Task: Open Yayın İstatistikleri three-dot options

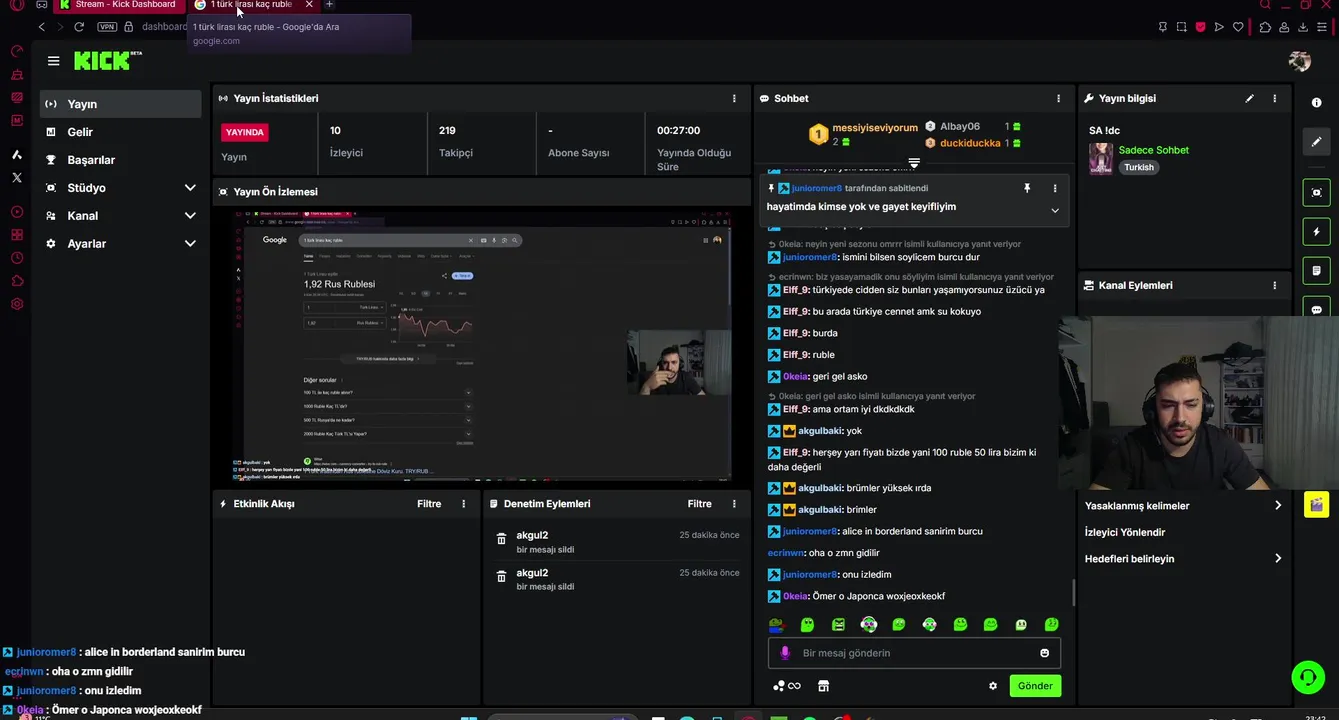Action: coord(734,99)
